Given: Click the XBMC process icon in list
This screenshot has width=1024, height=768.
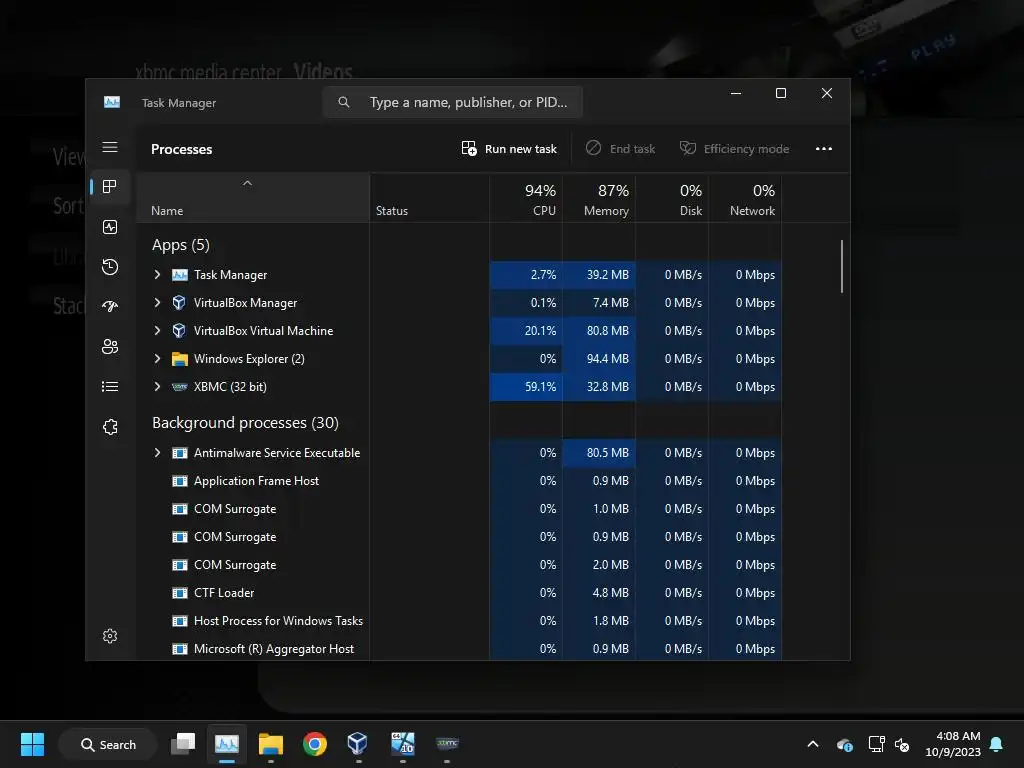Looking at the screenshot, I should point(180,387).
